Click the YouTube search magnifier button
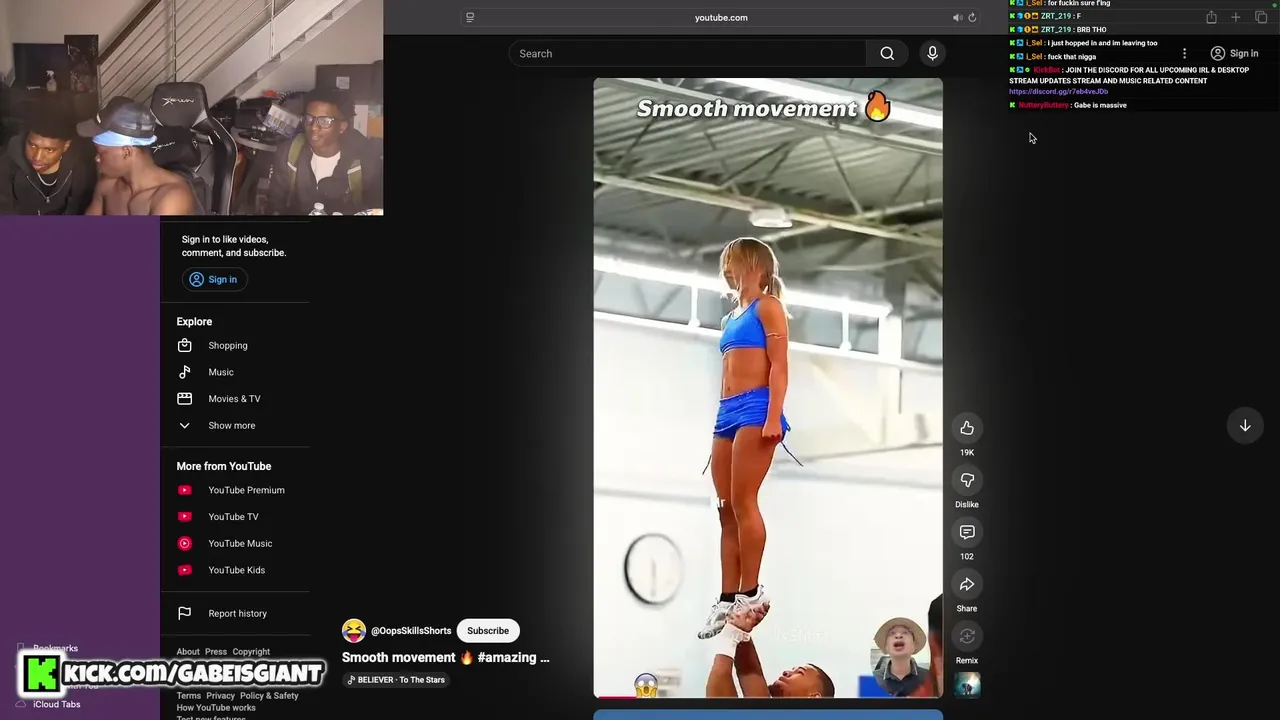Viewport: 1280px width, 720px height. click(x=887, y=54)
